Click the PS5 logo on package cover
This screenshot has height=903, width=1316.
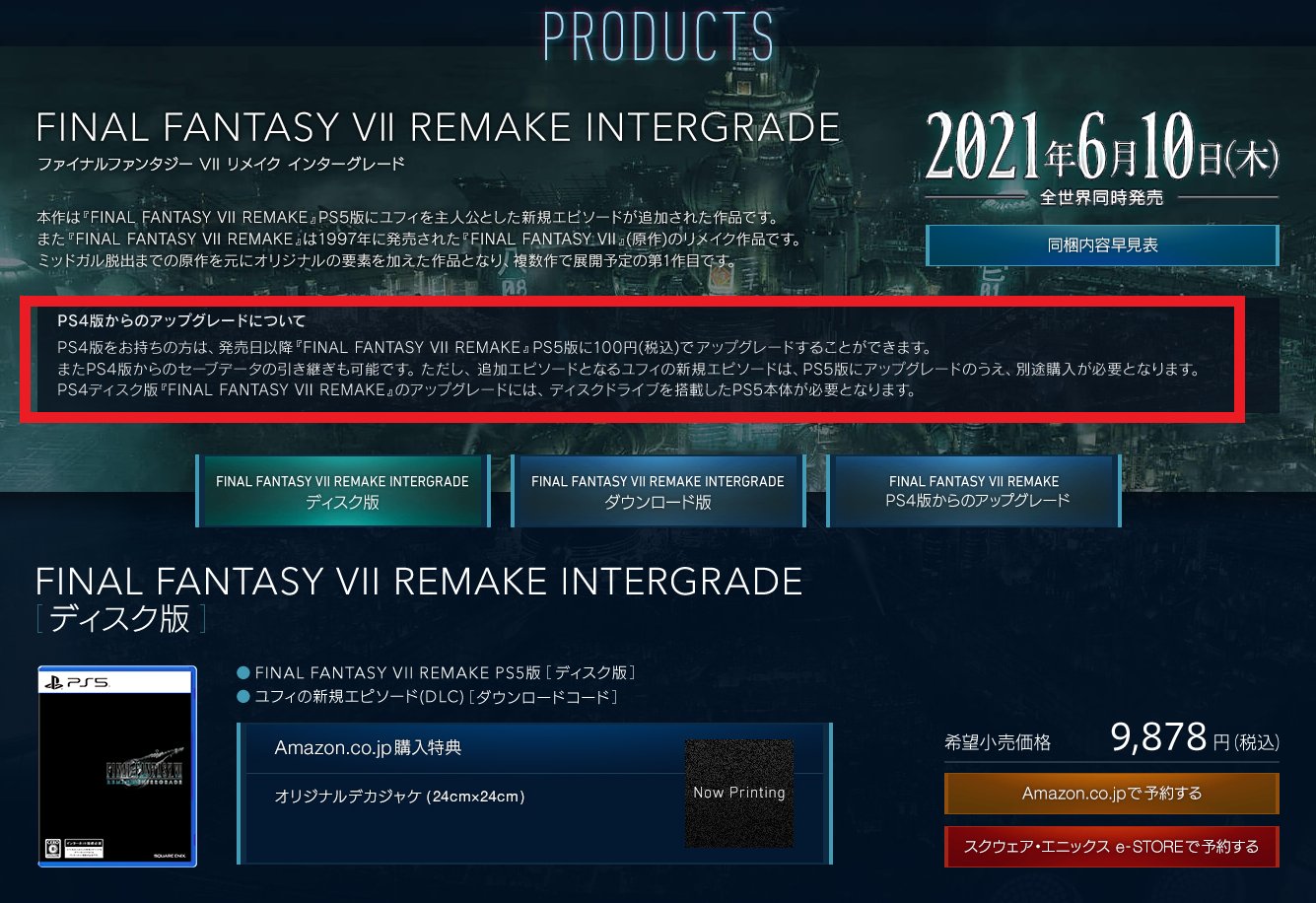(x=75, y=682)
